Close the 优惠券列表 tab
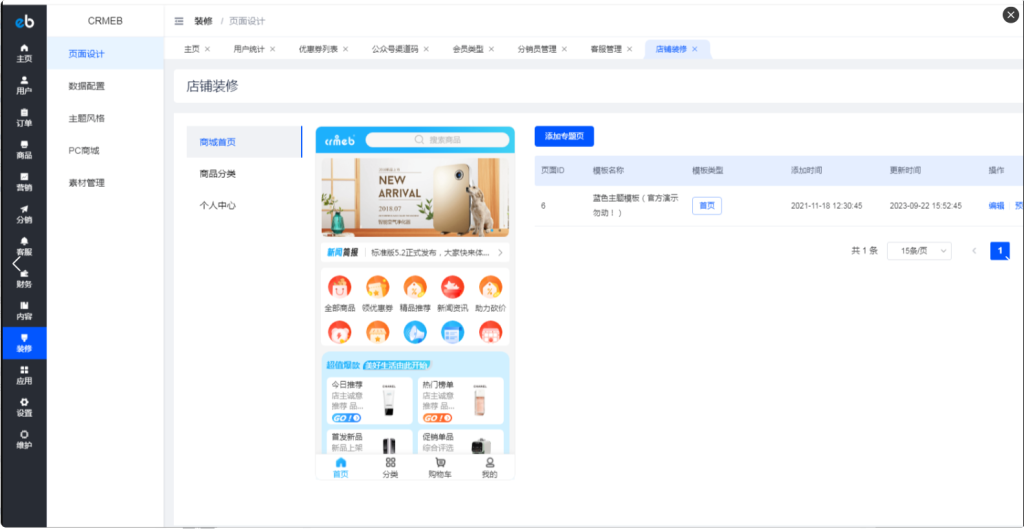Screen dimensions: 1024x529 click(x=345, y=49)
